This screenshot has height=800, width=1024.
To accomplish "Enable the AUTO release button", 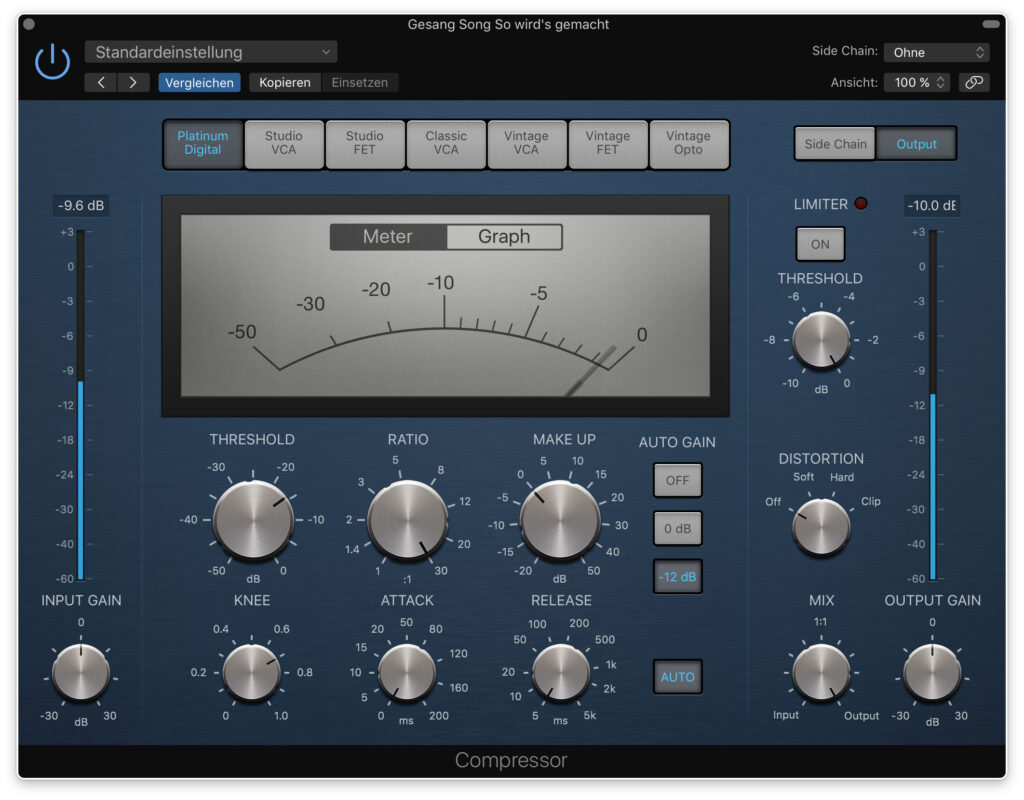I will (678, 677).
